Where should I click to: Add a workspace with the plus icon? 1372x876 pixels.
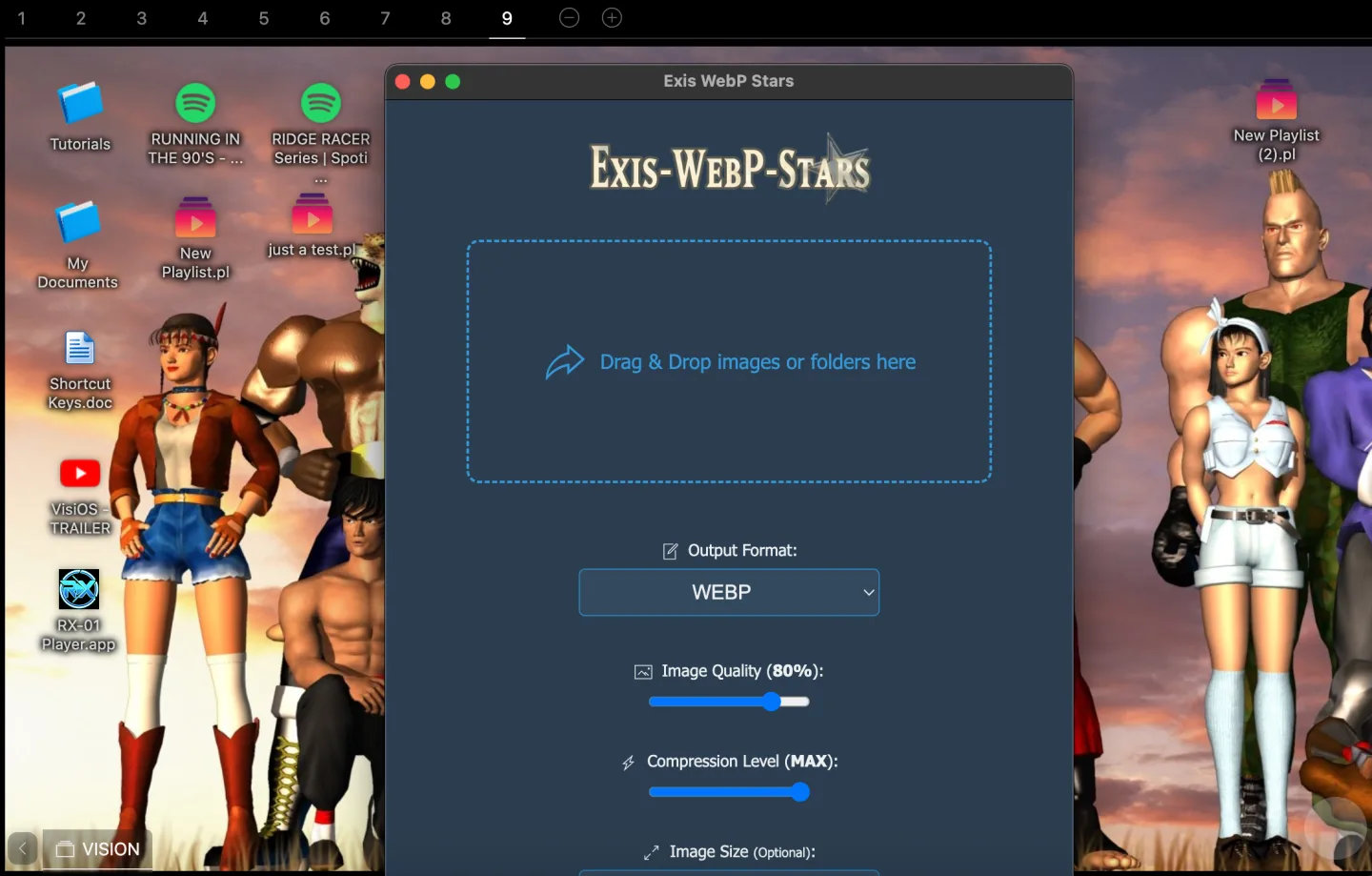[612, 17]
